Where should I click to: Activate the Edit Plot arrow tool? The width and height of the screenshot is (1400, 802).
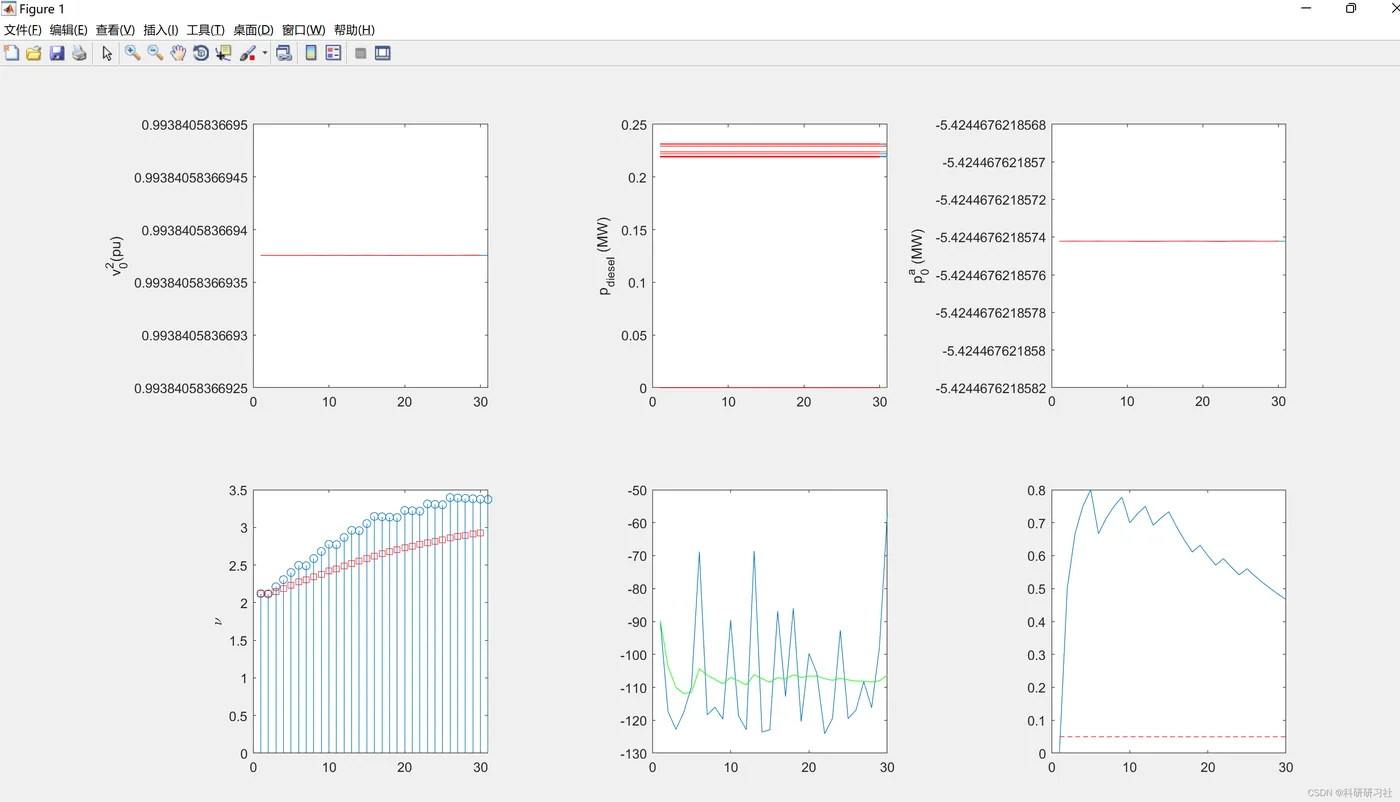tap(107, 53)
